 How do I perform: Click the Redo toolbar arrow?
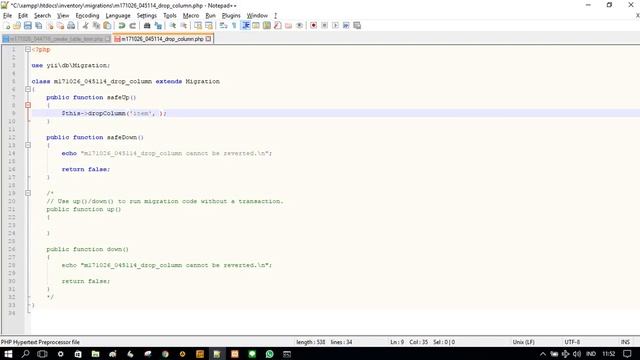pyautogui.click(x=132, y=26)
